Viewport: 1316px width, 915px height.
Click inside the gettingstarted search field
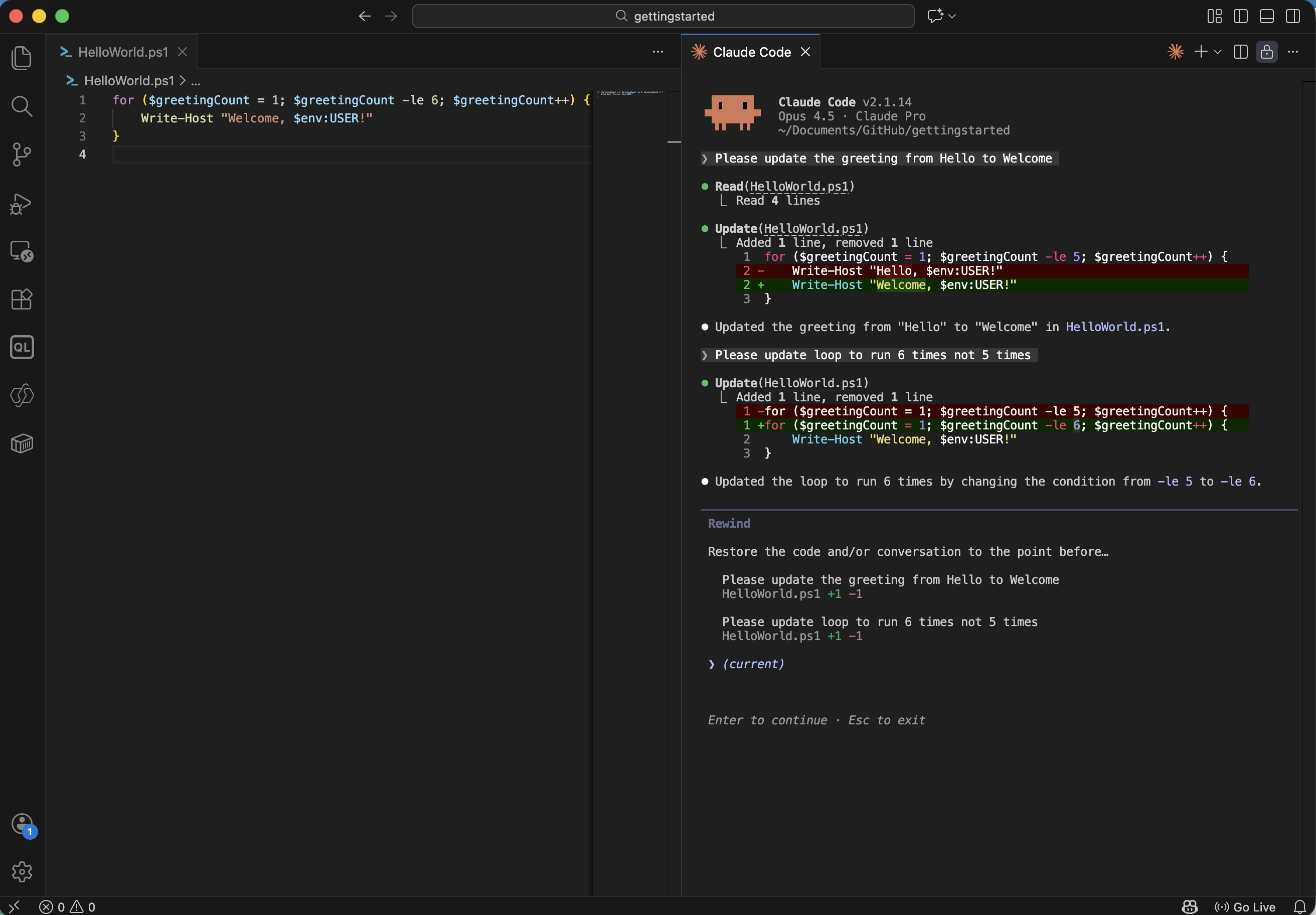663,16
